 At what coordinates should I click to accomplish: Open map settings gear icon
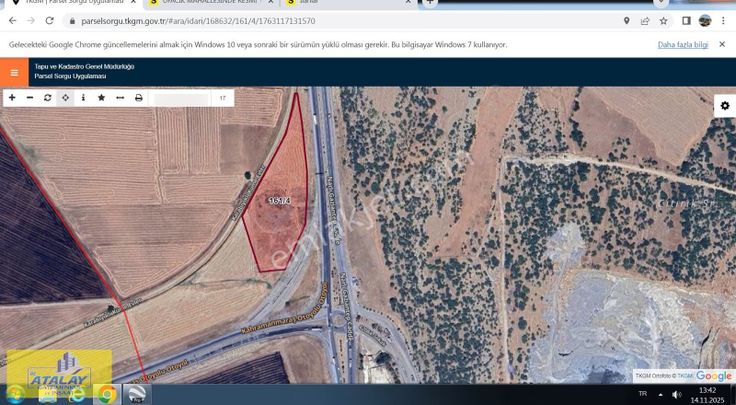point(724,106)
